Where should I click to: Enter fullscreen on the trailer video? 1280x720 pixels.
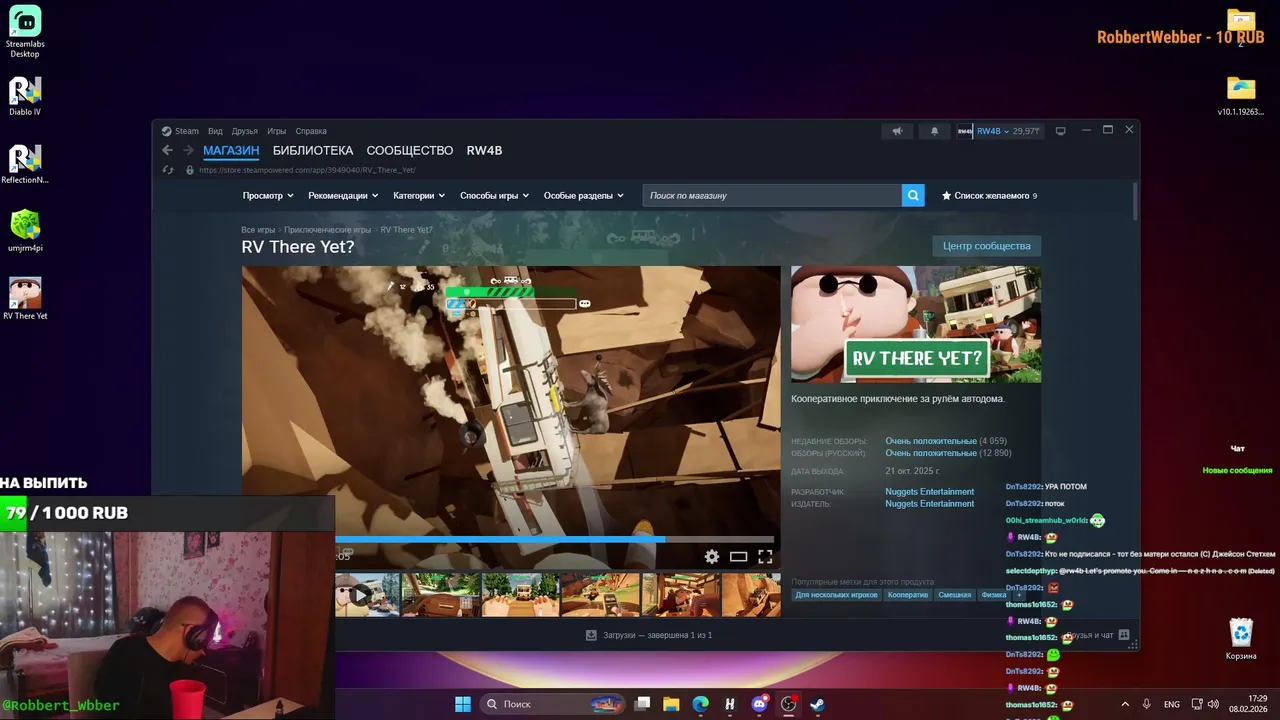765,557
